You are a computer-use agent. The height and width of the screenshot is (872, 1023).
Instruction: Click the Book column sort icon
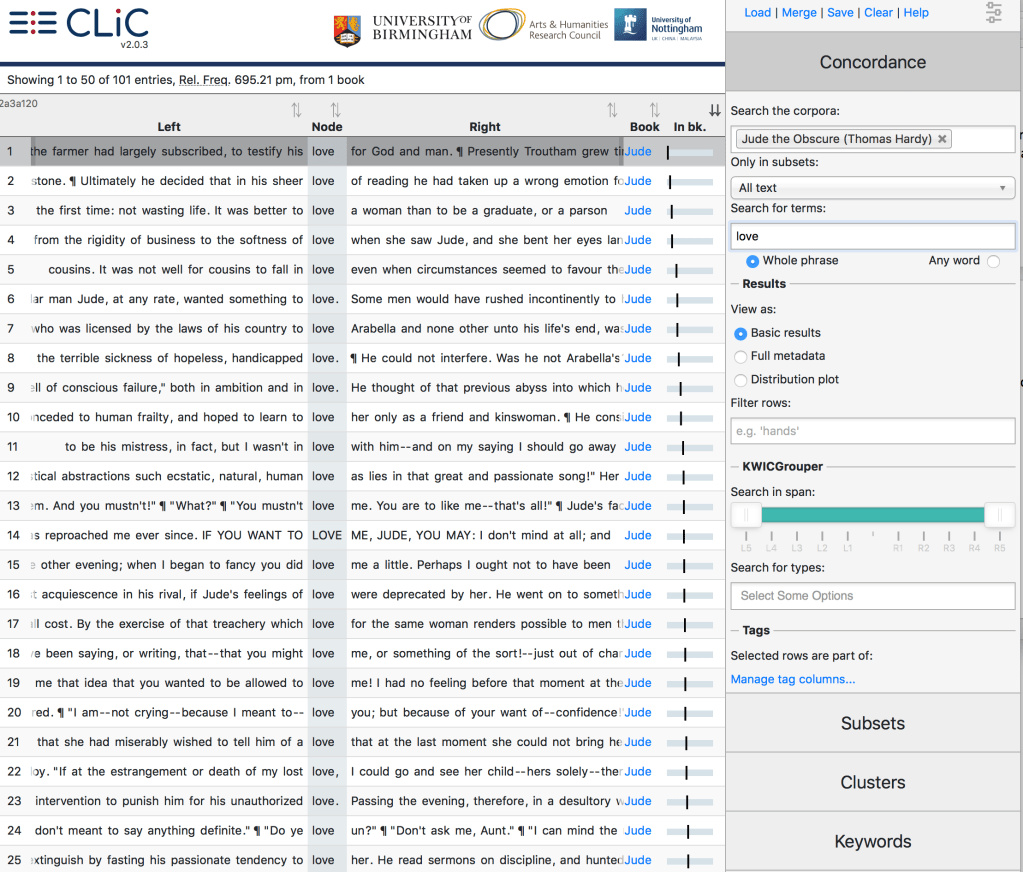(654, 110)
